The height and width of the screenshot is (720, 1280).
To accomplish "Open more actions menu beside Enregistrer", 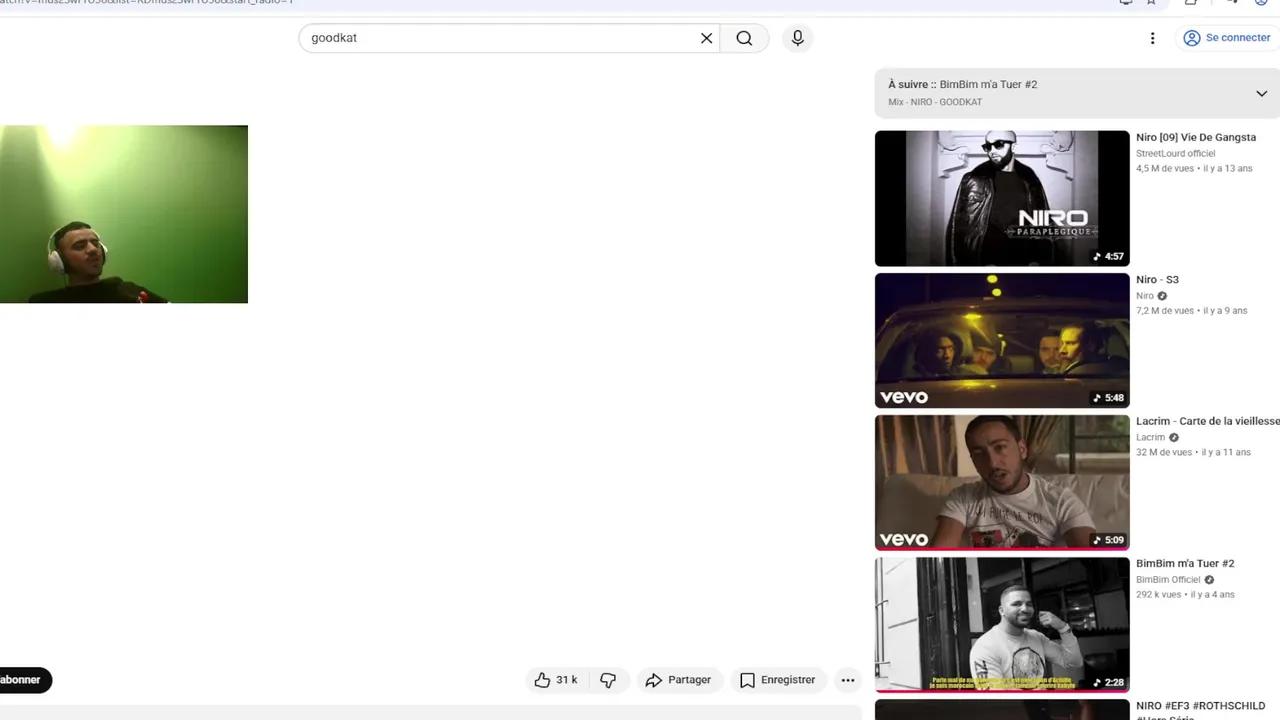I will pos(848,680).
